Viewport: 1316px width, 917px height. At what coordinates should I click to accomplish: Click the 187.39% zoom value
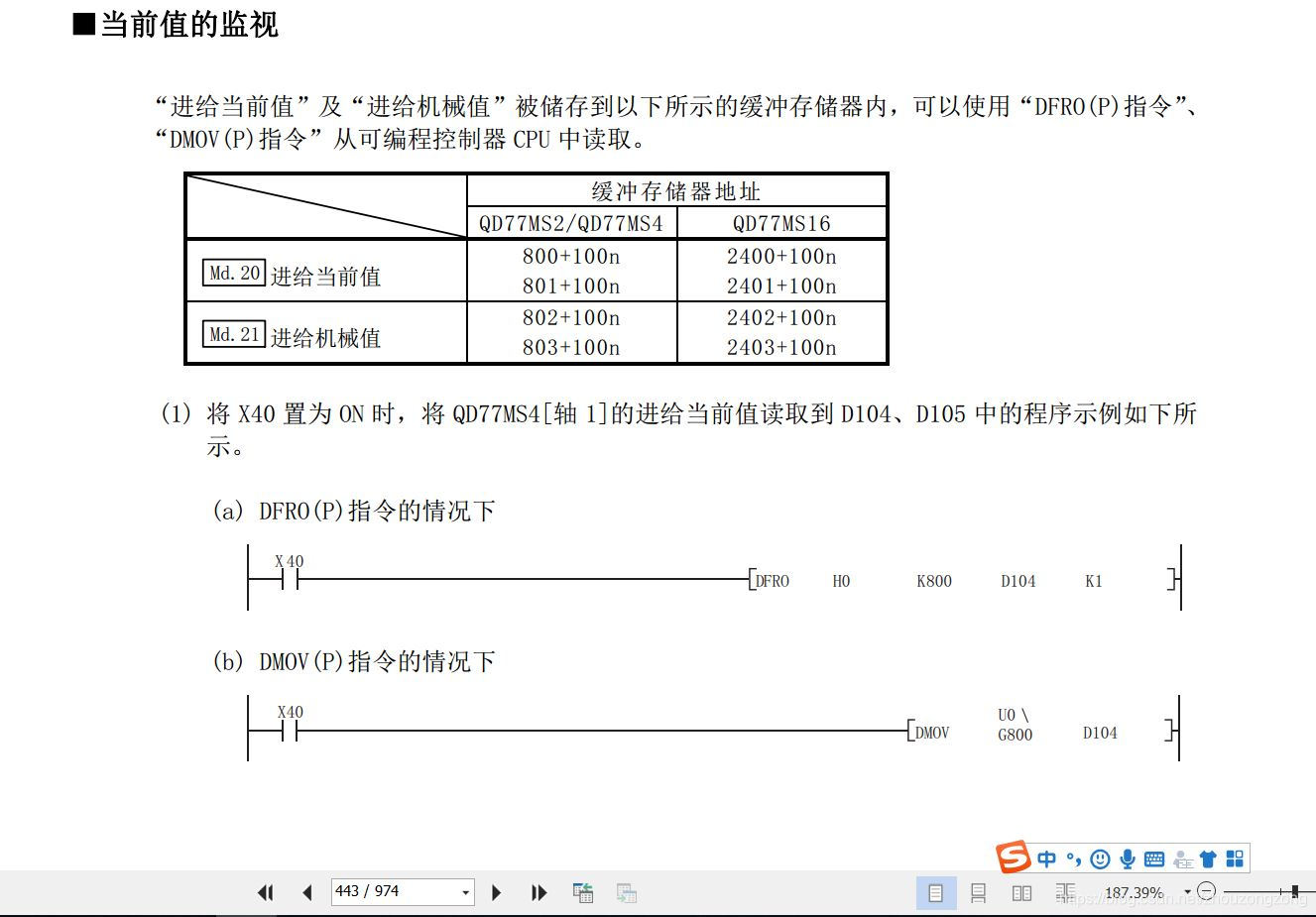click(1134, 892)
